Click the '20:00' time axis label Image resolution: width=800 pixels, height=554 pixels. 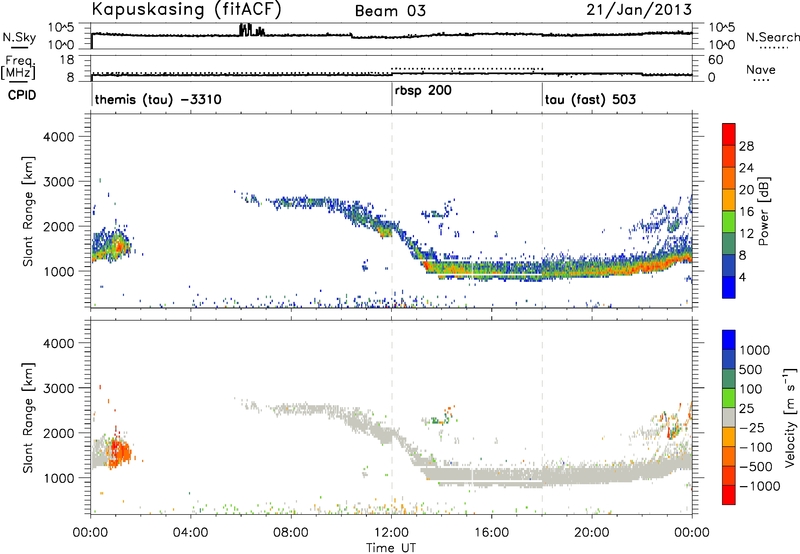click(592, 533)
